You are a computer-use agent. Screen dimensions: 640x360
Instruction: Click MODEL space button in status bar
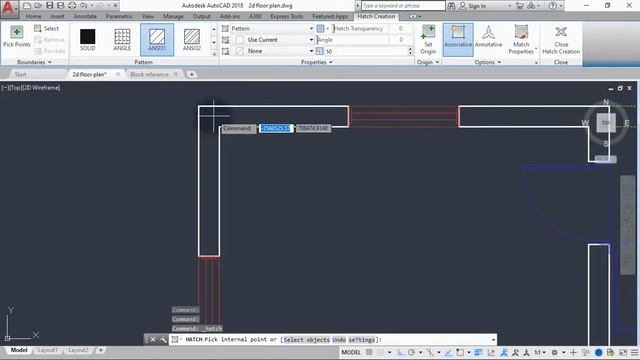351,352
